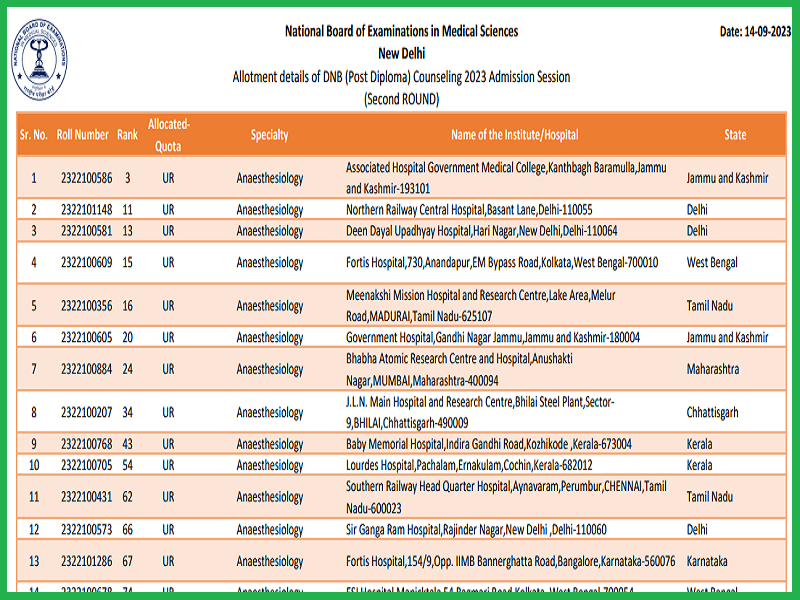Screen dimensions: 800x600
Task: Select roll number 2322100207
Action: (87, 412)
